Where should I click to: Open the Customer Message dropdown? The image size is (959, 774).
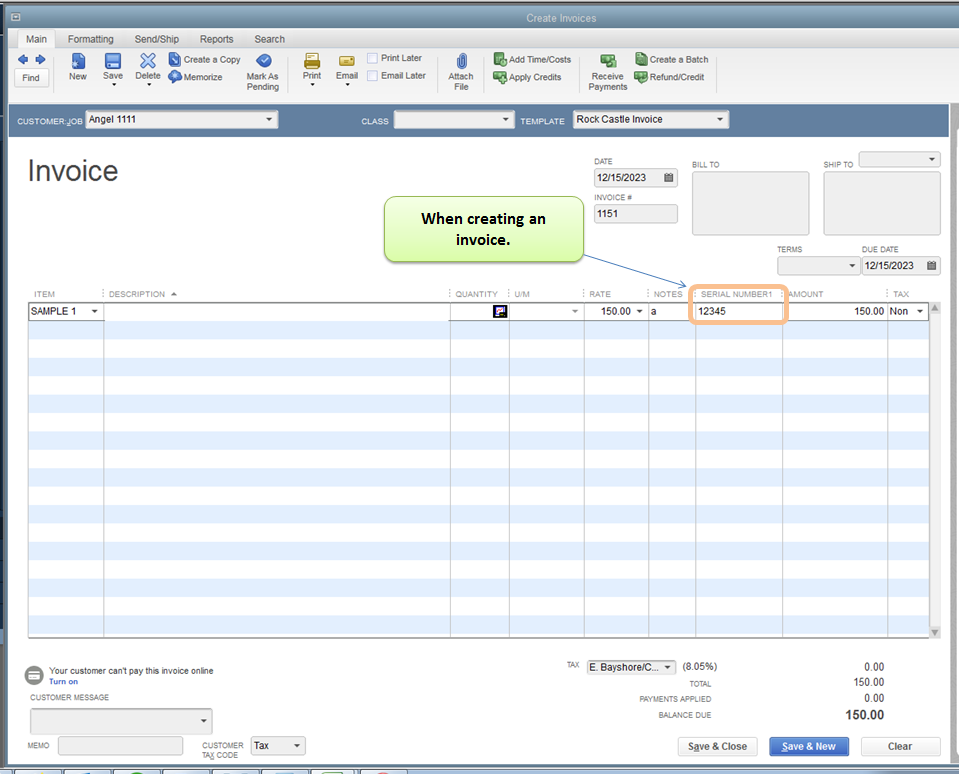click(204, 721)
